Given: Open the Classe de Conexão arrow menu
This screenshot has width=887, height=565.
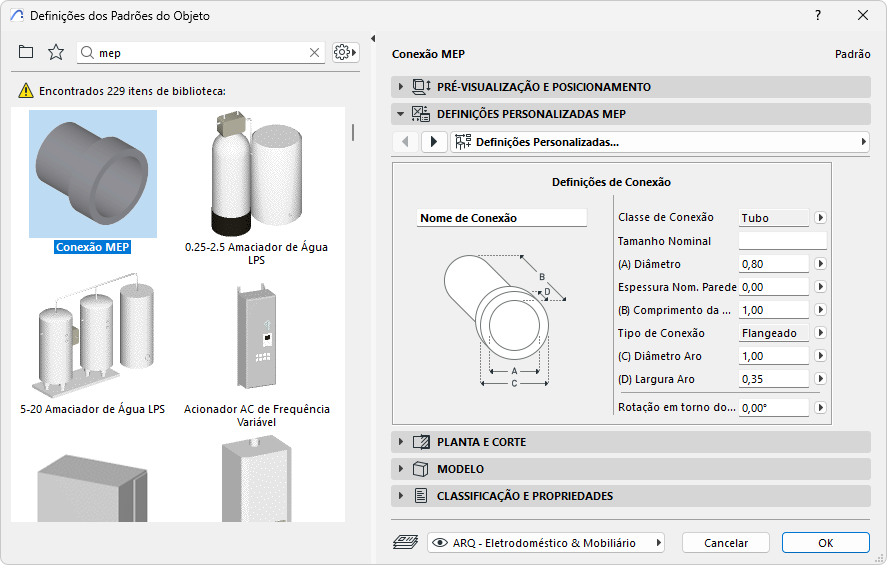Looking at the screenshot, I should tap(820, 217).
